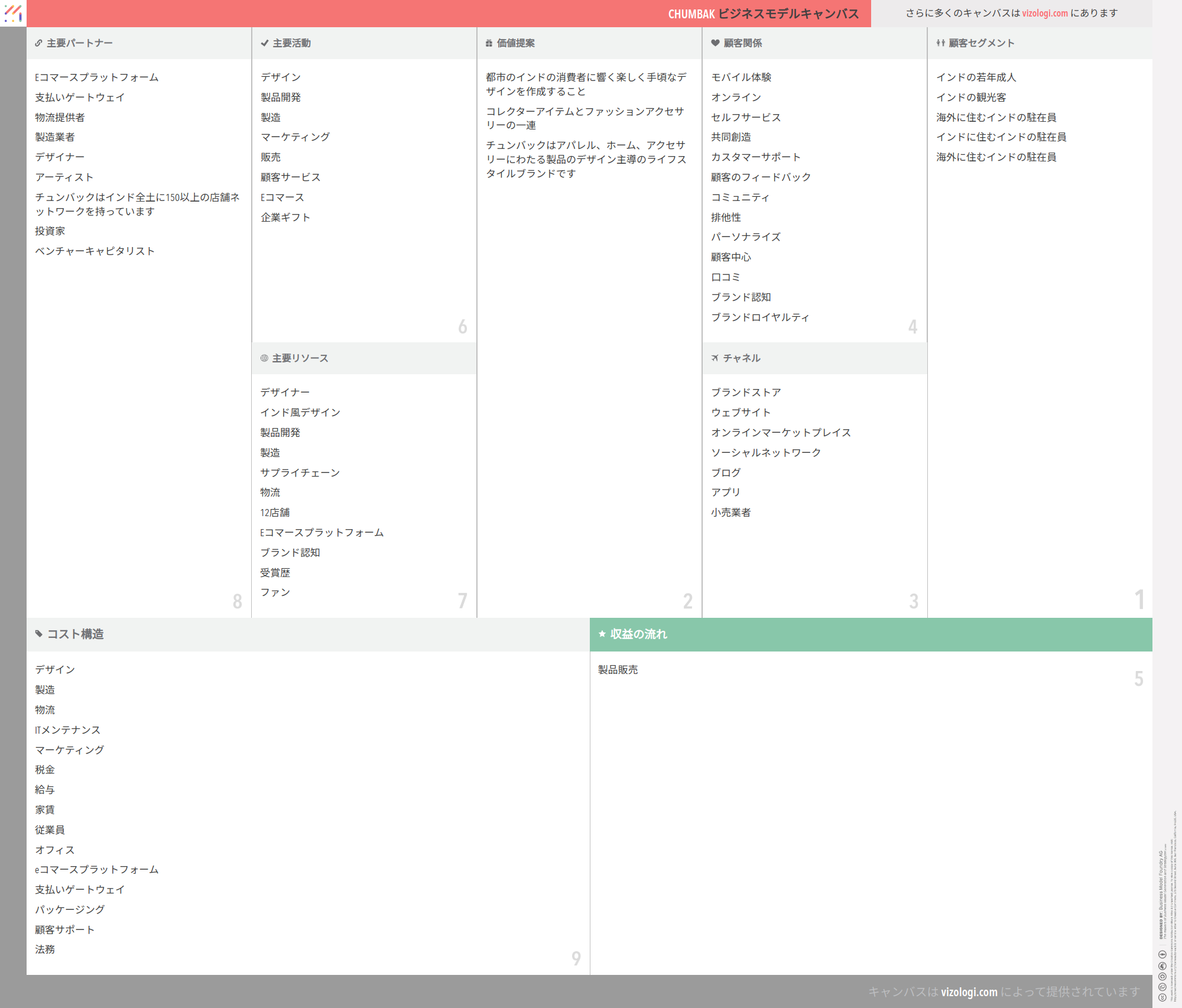Click the チャネル section header
Viewport: 1182px width, 1008px height.
coord(741,358)
